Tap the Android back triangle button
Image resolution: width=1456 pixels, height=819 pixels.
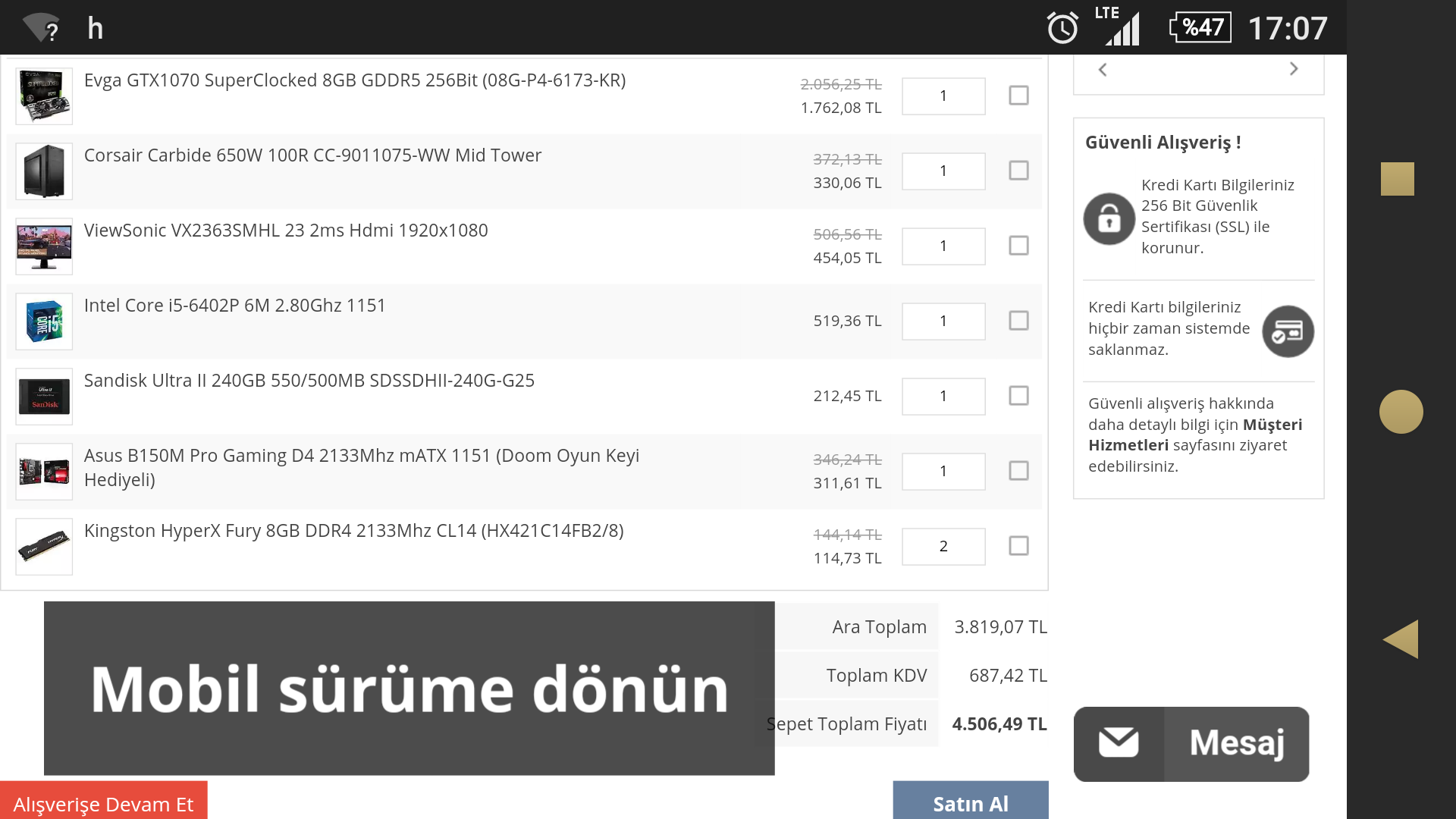(1400, 639)
